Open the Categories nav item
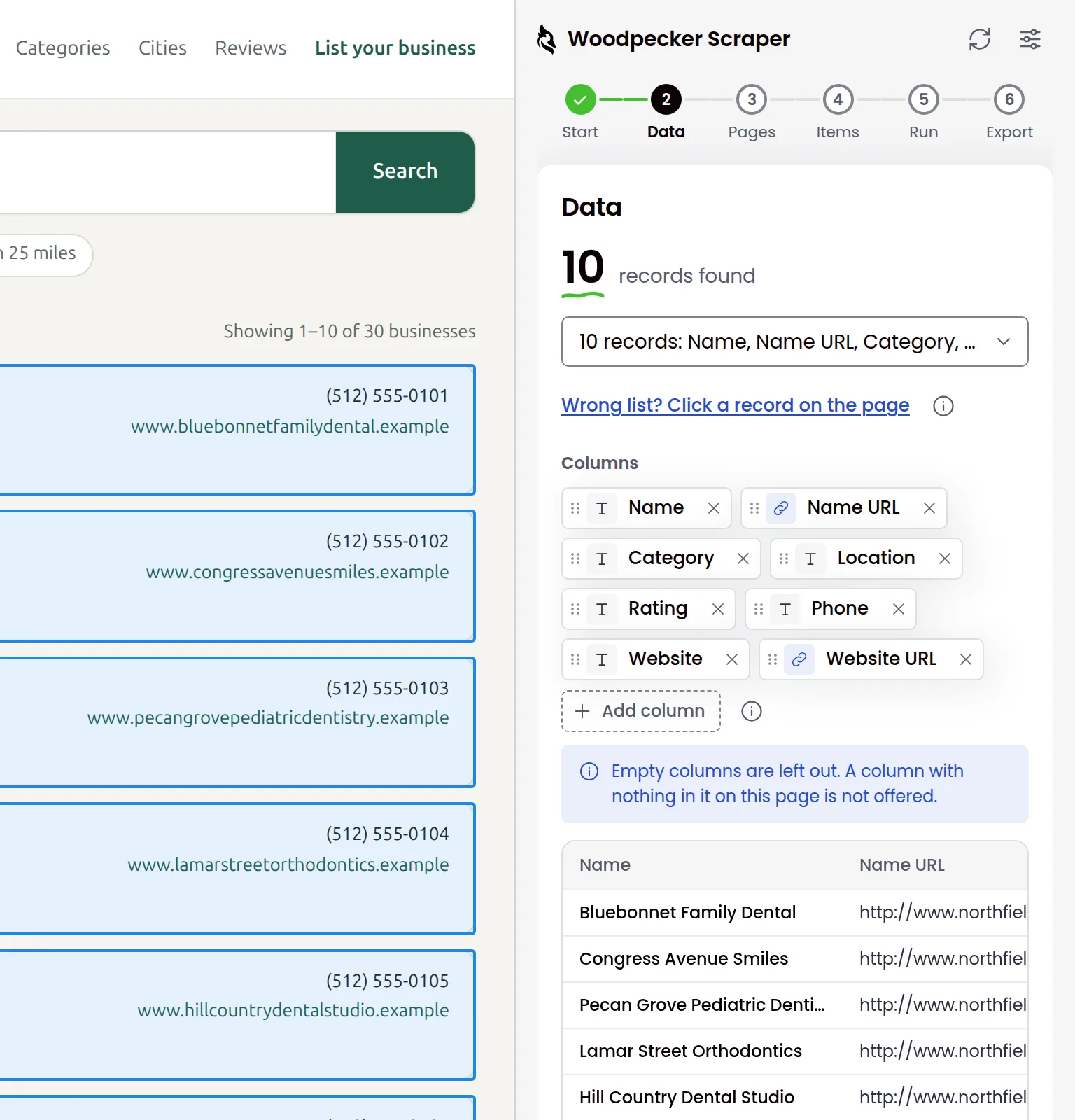The image size is (1075, 1120). click(63, 48)
